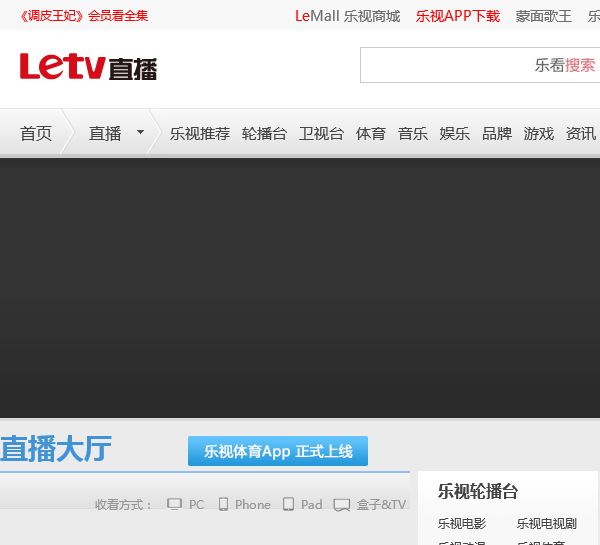Image resolution: width=600 pixels, height=545 pixels.
Task: Select the Phone viewing option label
Action: [x=253, y=504]
